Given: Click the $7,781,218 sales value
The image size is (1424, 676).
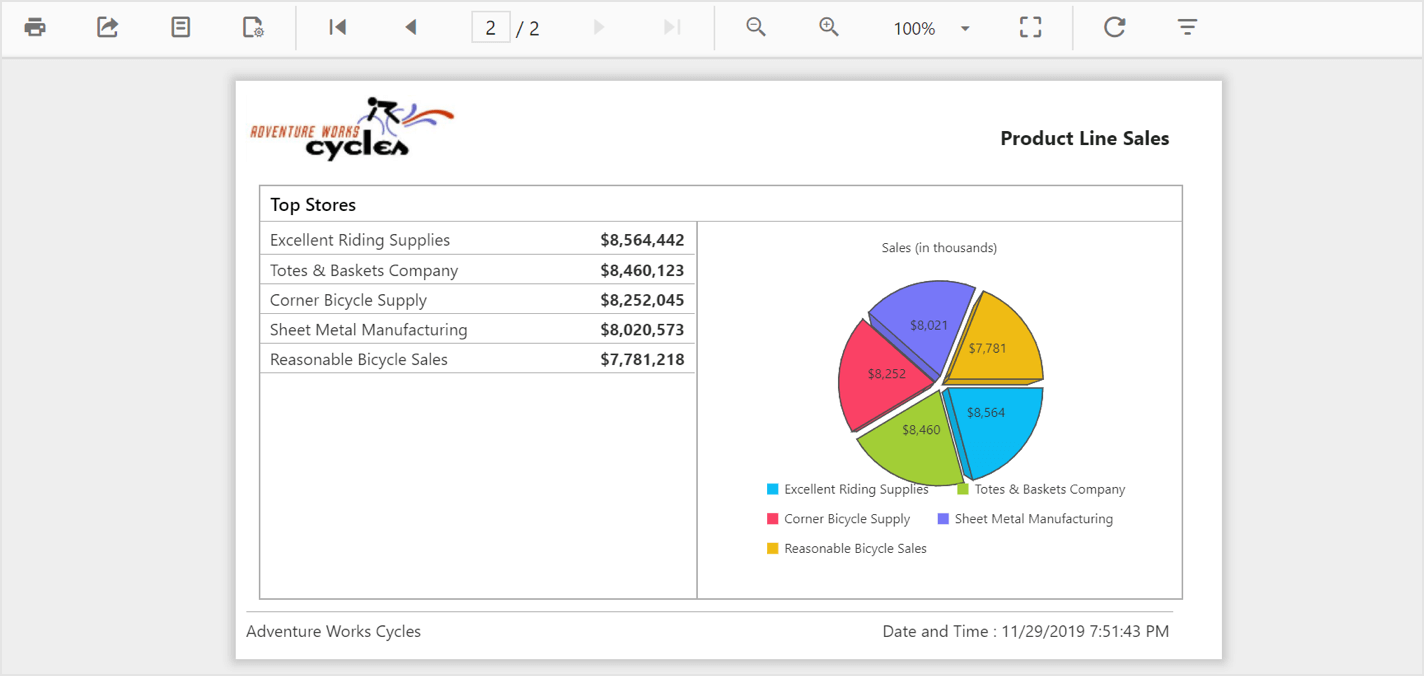Looking at the screenshot, I should coord(642,359).
